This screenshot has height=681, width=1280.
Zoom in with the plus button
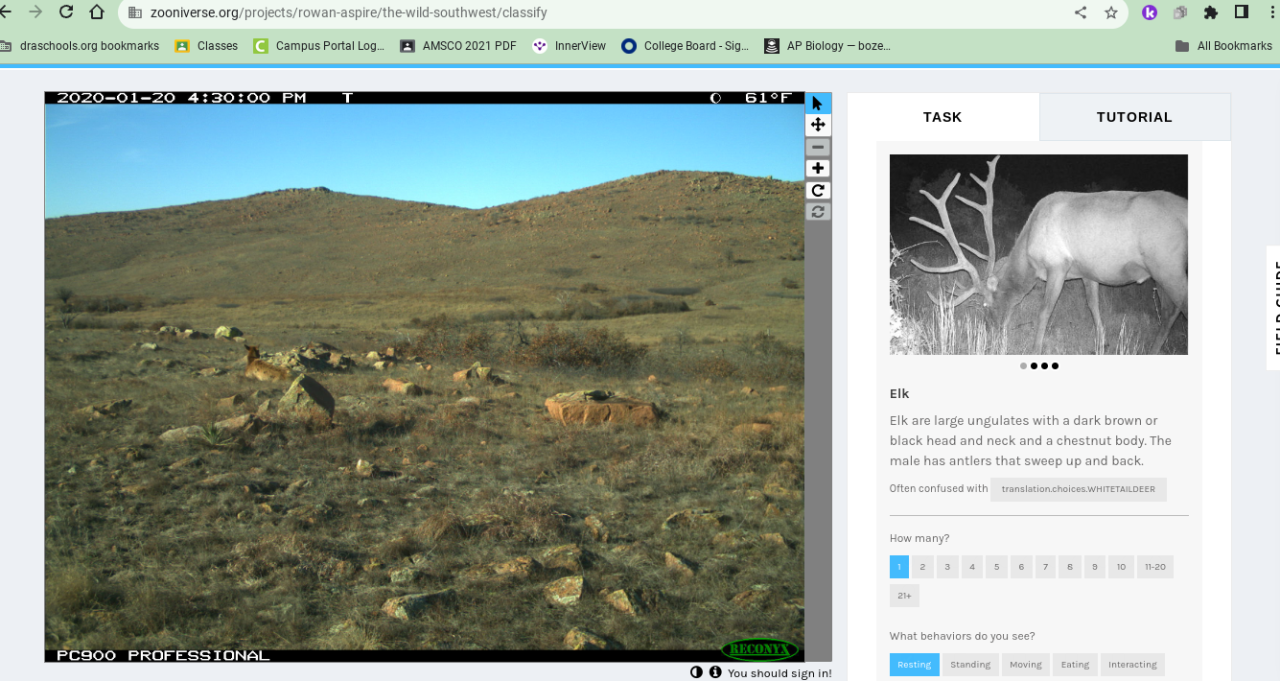(x=818, y=168)
